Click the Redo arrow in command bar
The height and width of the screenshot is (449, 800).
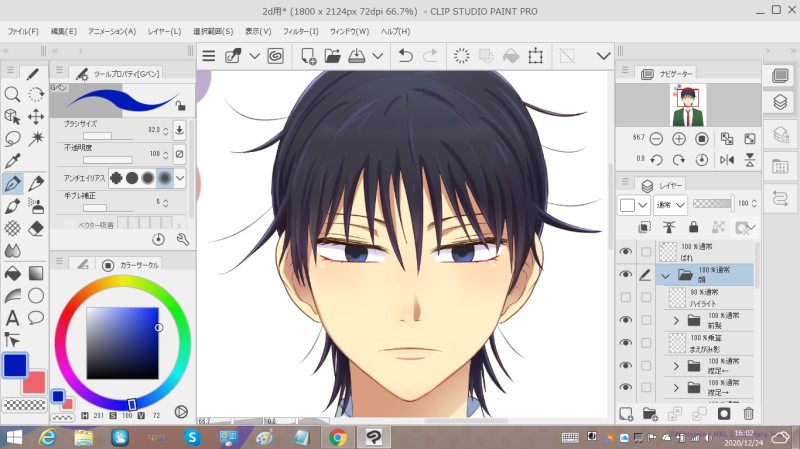430,56
